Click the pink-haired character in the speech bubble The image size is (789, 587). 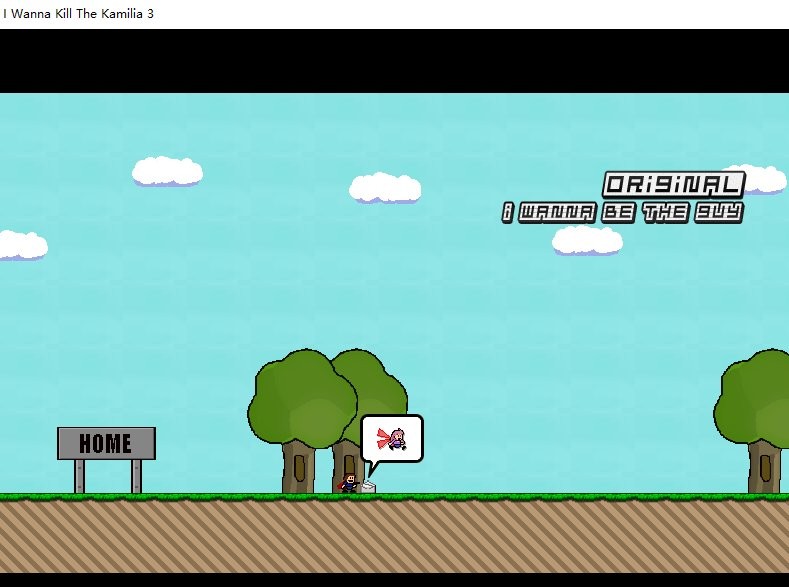394,439
